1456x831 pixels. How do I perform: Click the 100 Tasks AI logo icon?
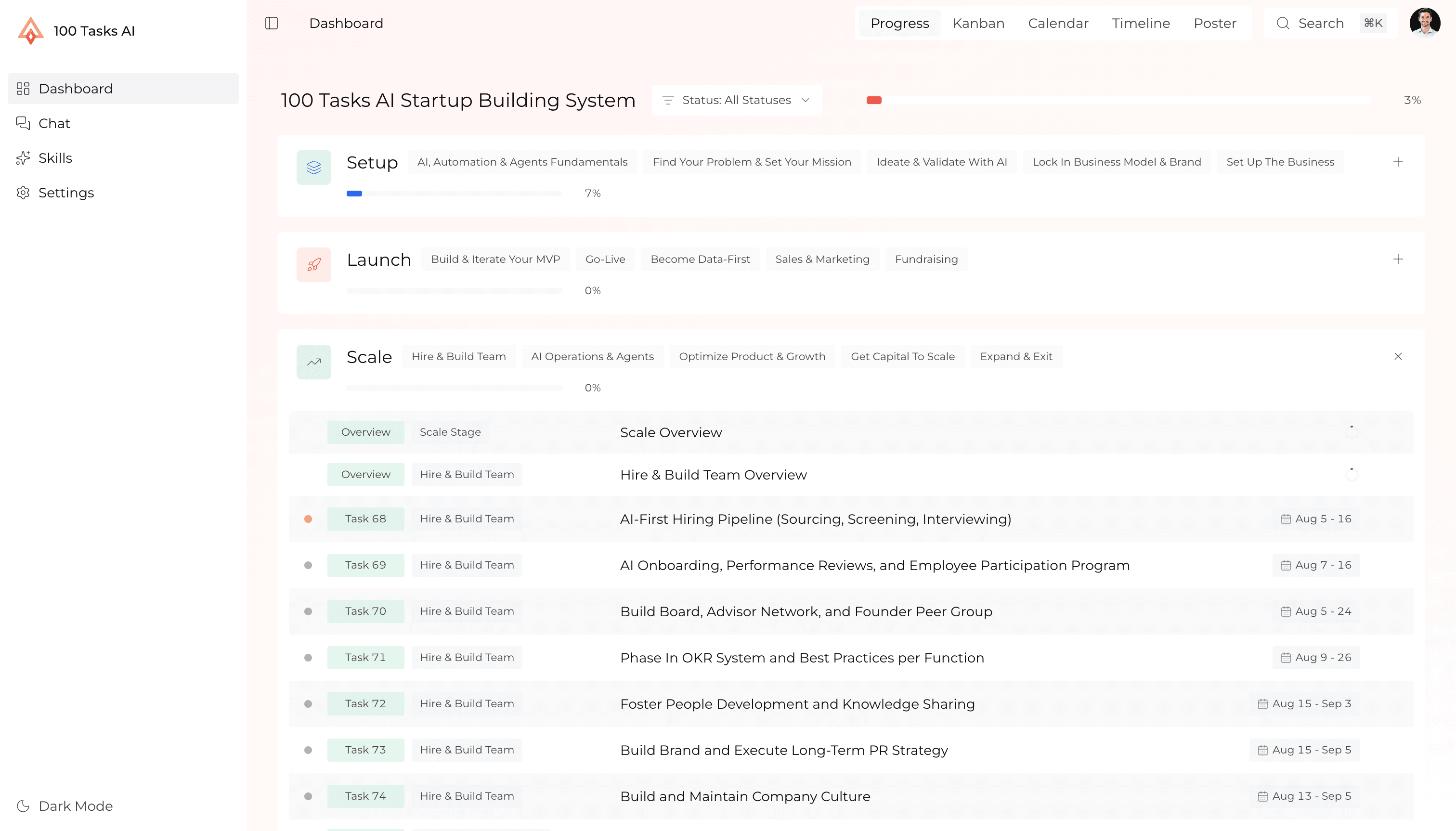(x=31, y=31)
